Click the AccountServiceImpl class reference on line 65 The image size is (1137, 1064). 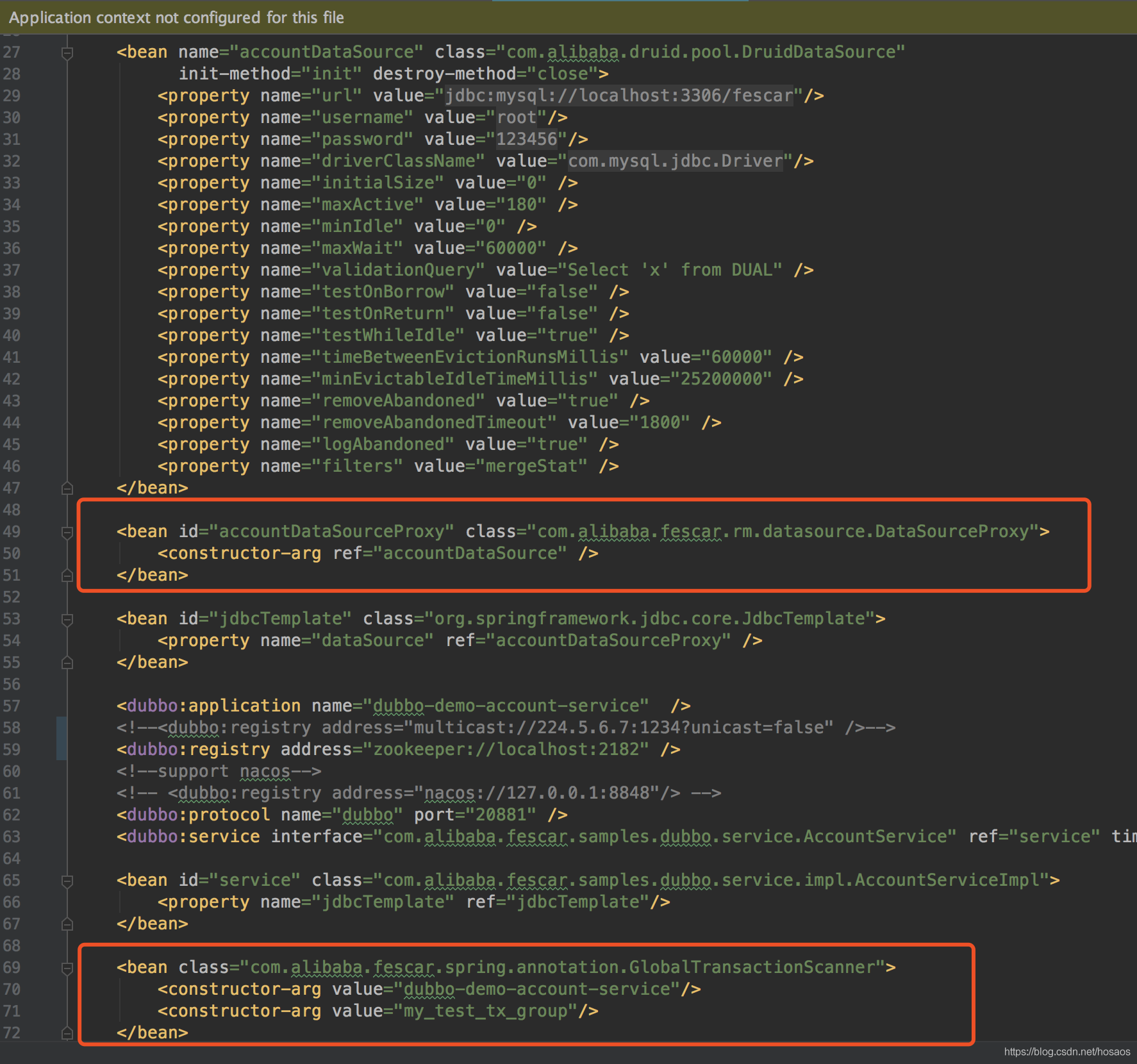pos(946,880)
